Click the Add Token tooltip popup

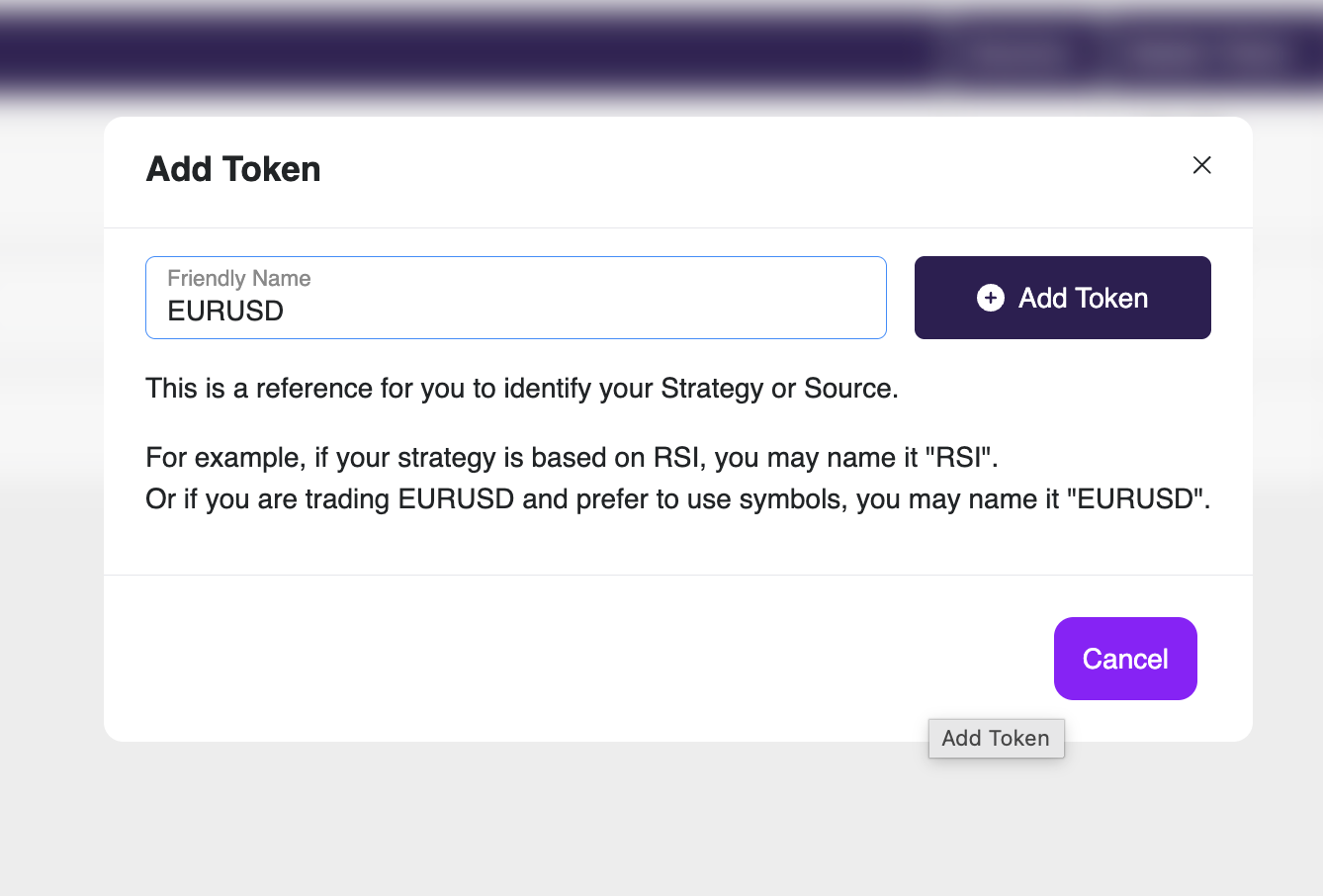click(996, 739)
